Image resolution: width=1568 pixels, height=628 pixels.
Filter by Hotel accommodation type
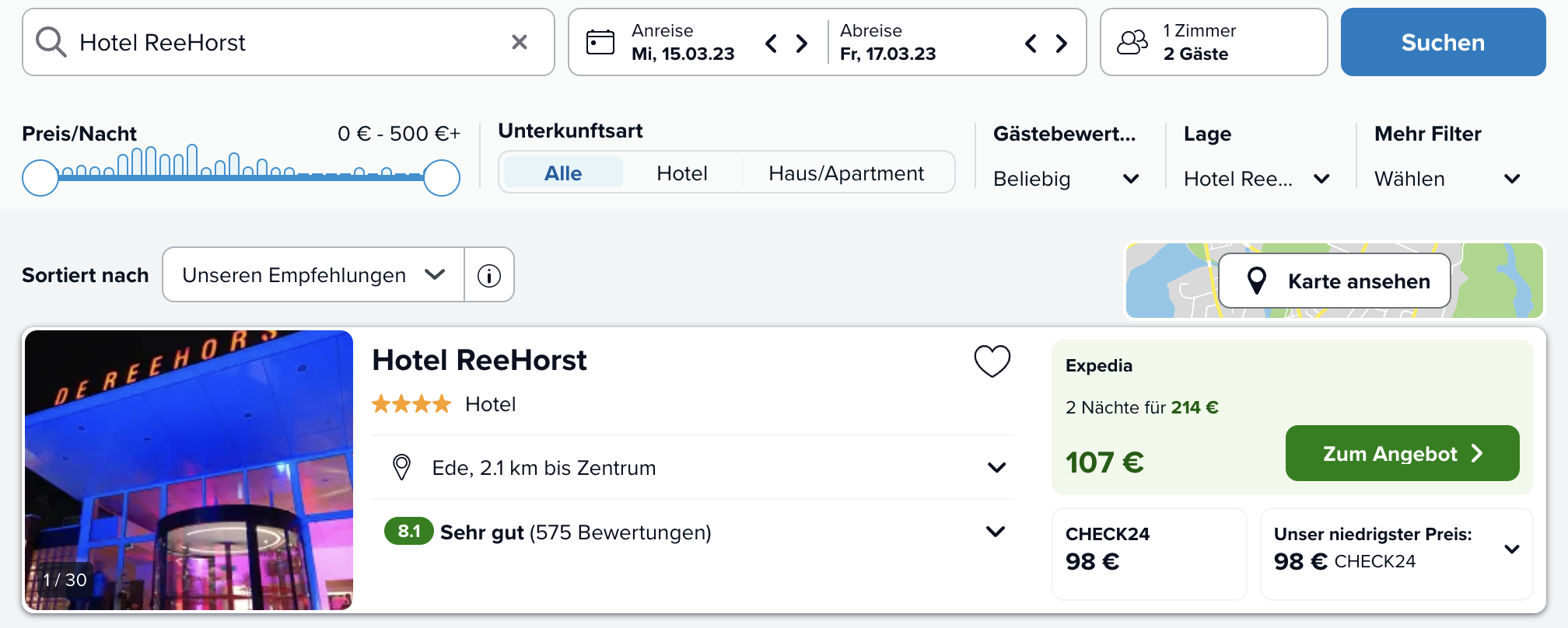point(681,173)
